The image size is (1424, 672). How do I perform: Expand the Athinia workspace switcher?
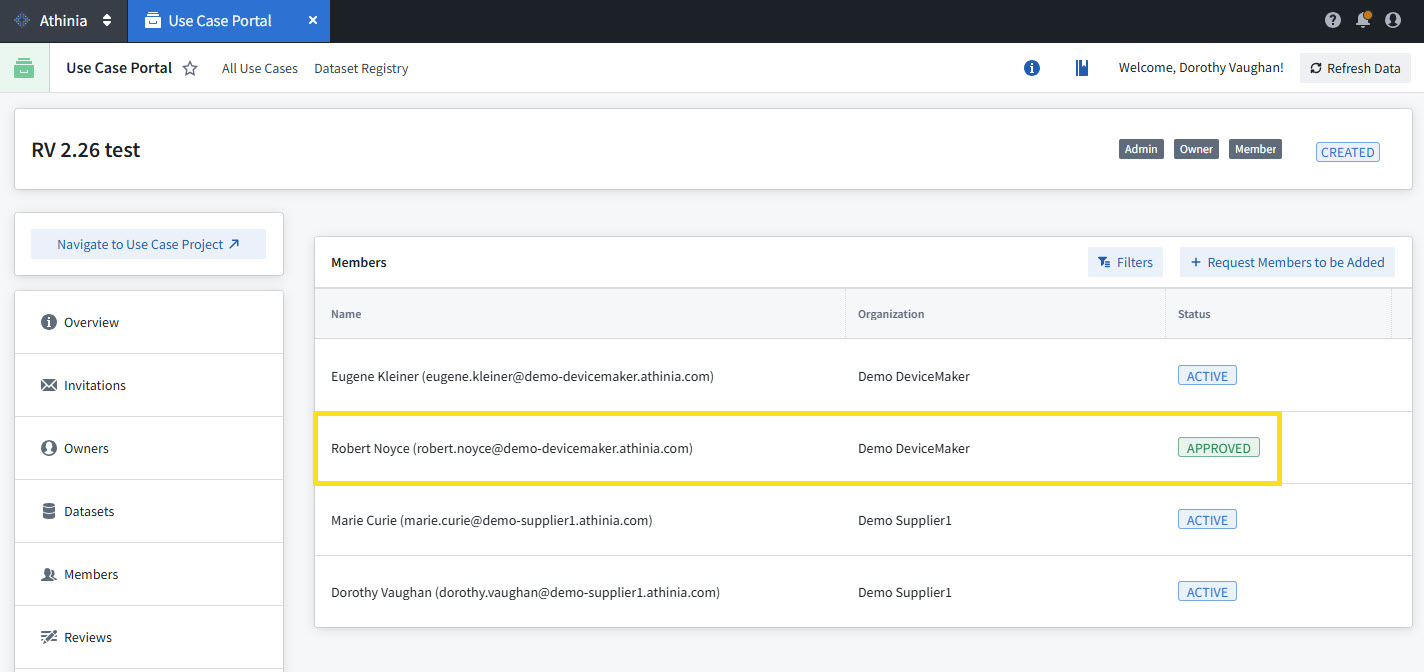(107, 21)
